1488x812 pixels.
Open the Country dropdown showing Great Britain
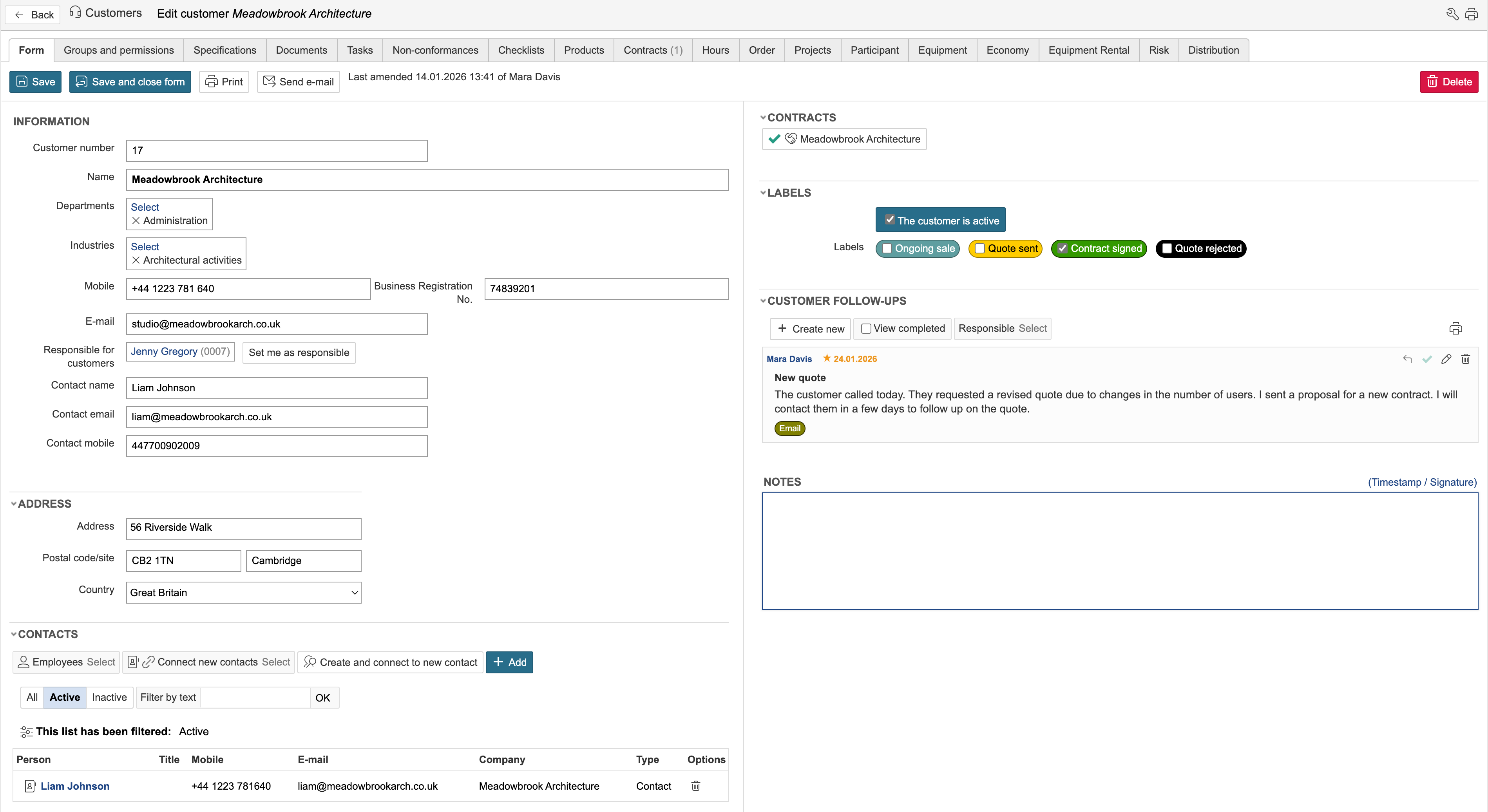pos(244,593)
